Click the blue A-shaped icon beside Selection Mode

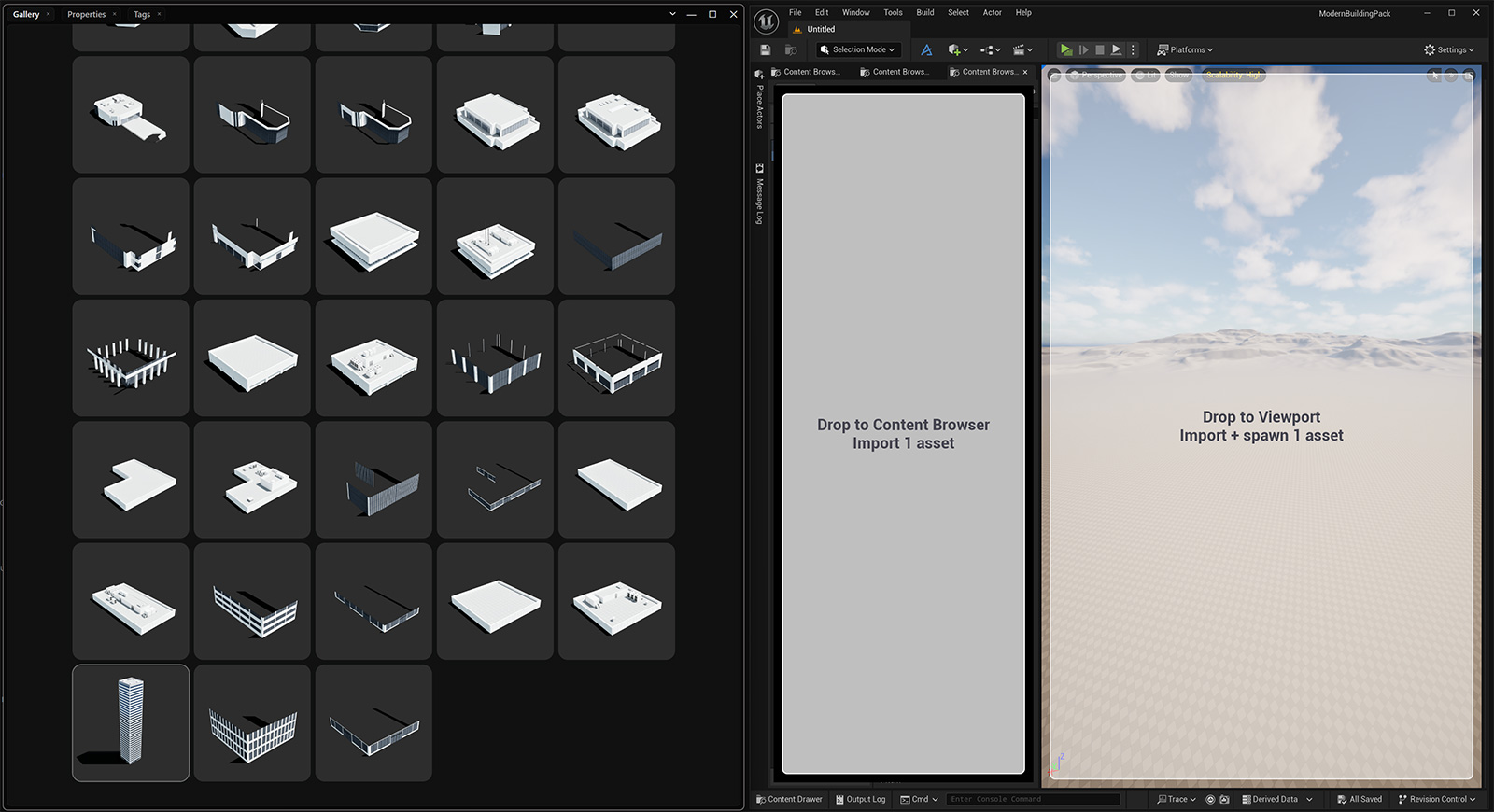point(926,49)
